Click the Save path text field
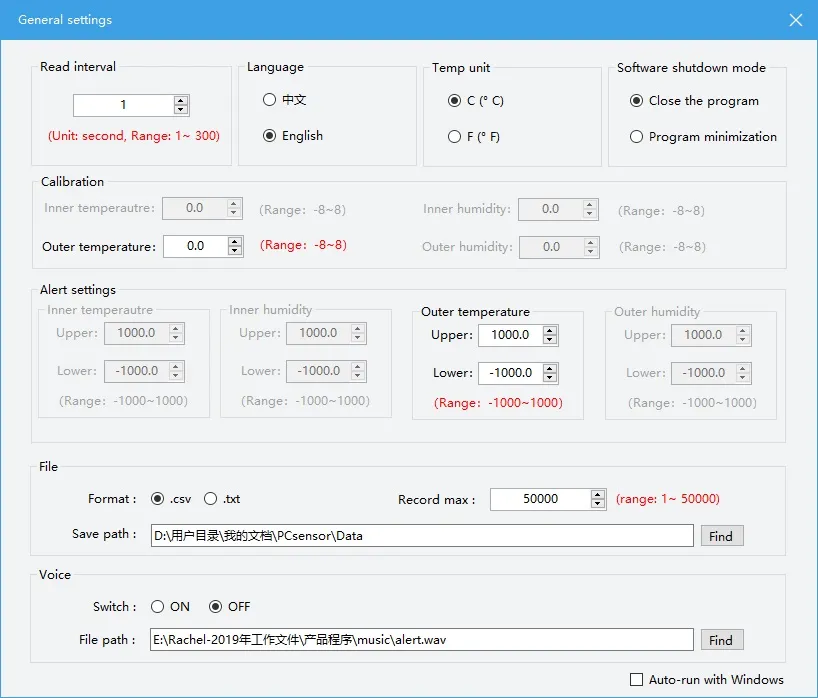 click(x=422, y=536)
